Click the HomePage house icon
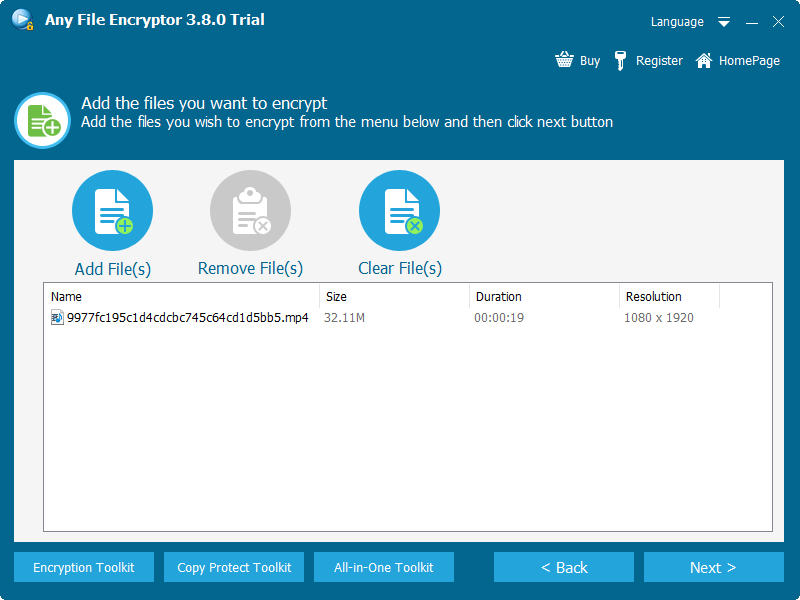 click(704, 60)
